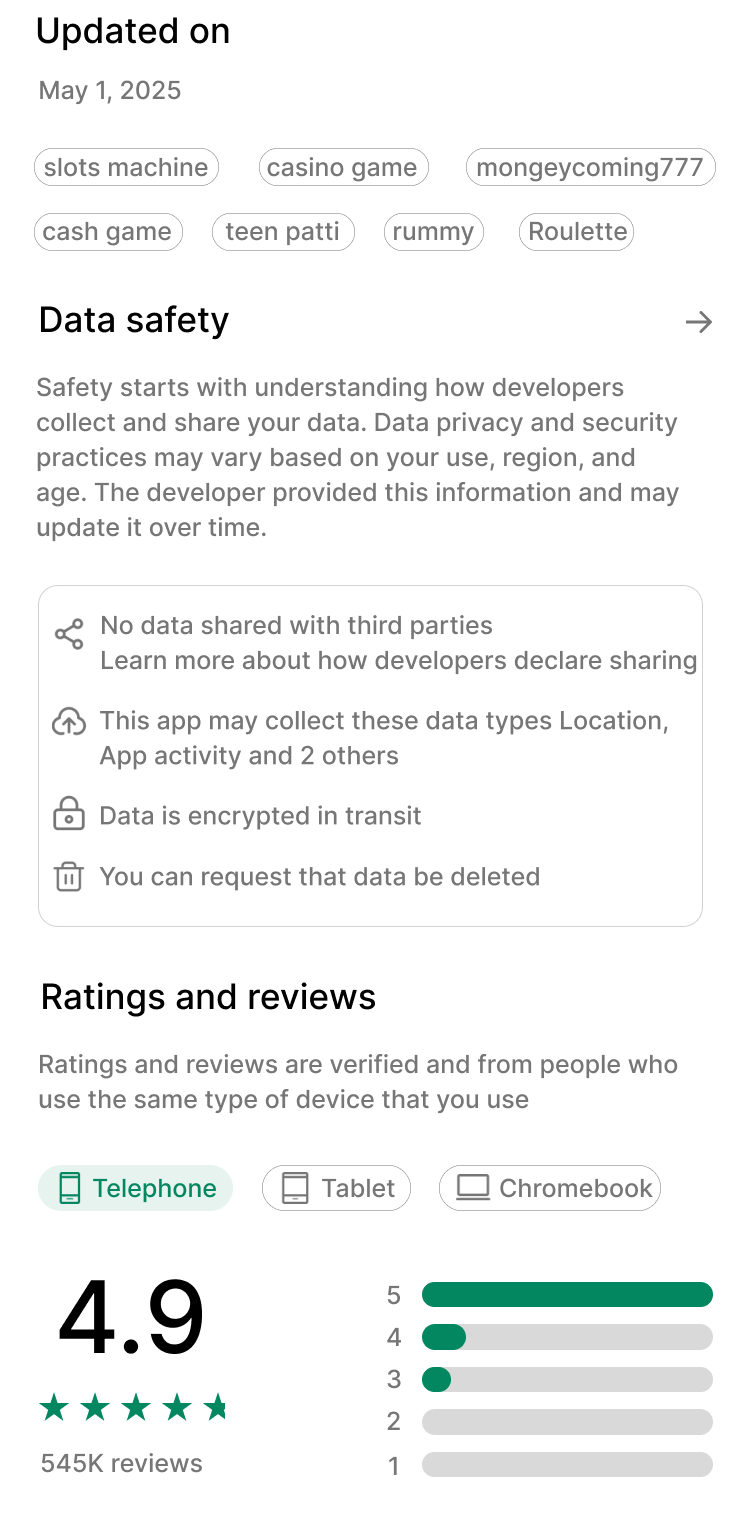Click the green star rating row
Viewport: 750px width, 1516px height.
tap(133, 1409)
